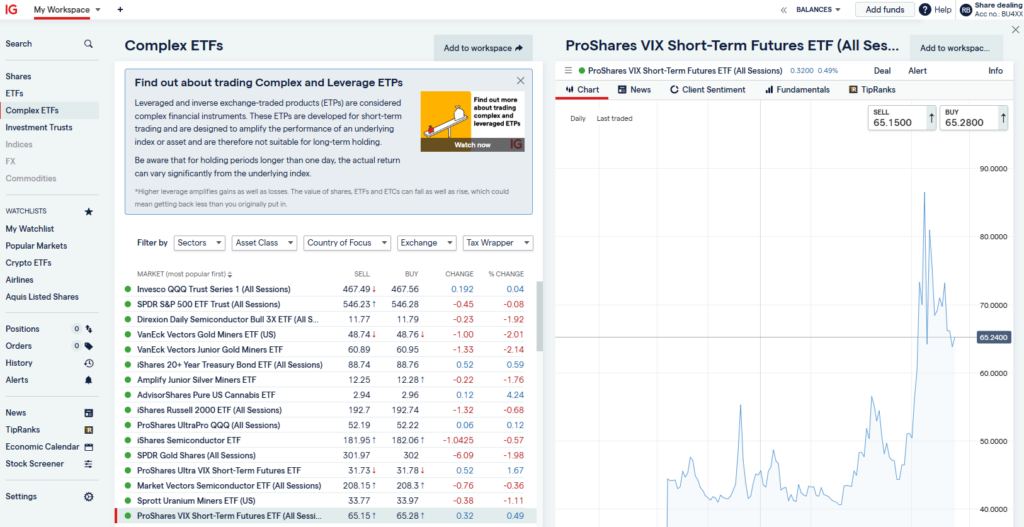Switch to the News tab

click(x=635, y=89)
